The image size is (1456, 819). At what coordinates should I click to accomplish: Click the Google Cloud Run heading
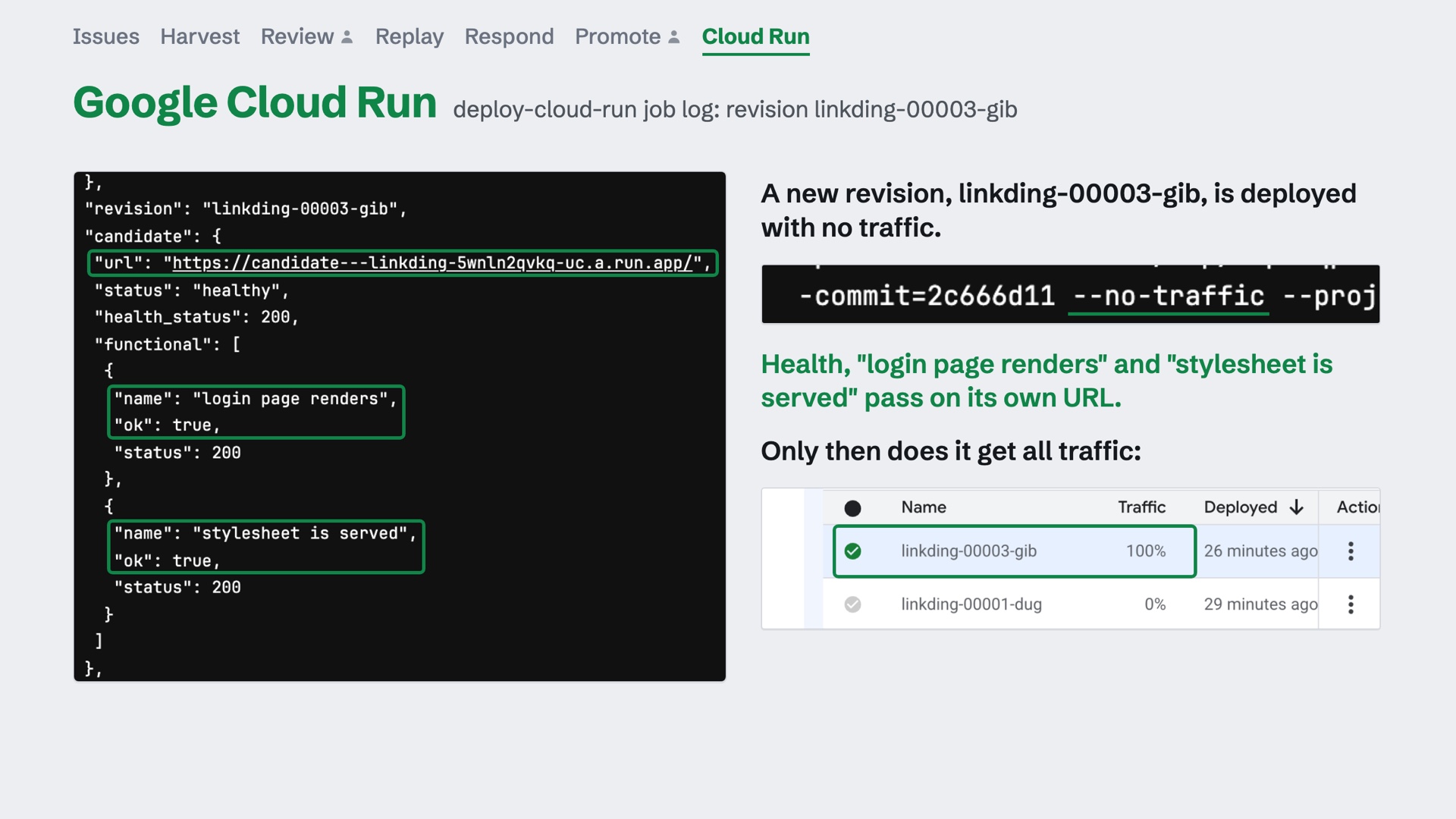click(x=255, y=103)
